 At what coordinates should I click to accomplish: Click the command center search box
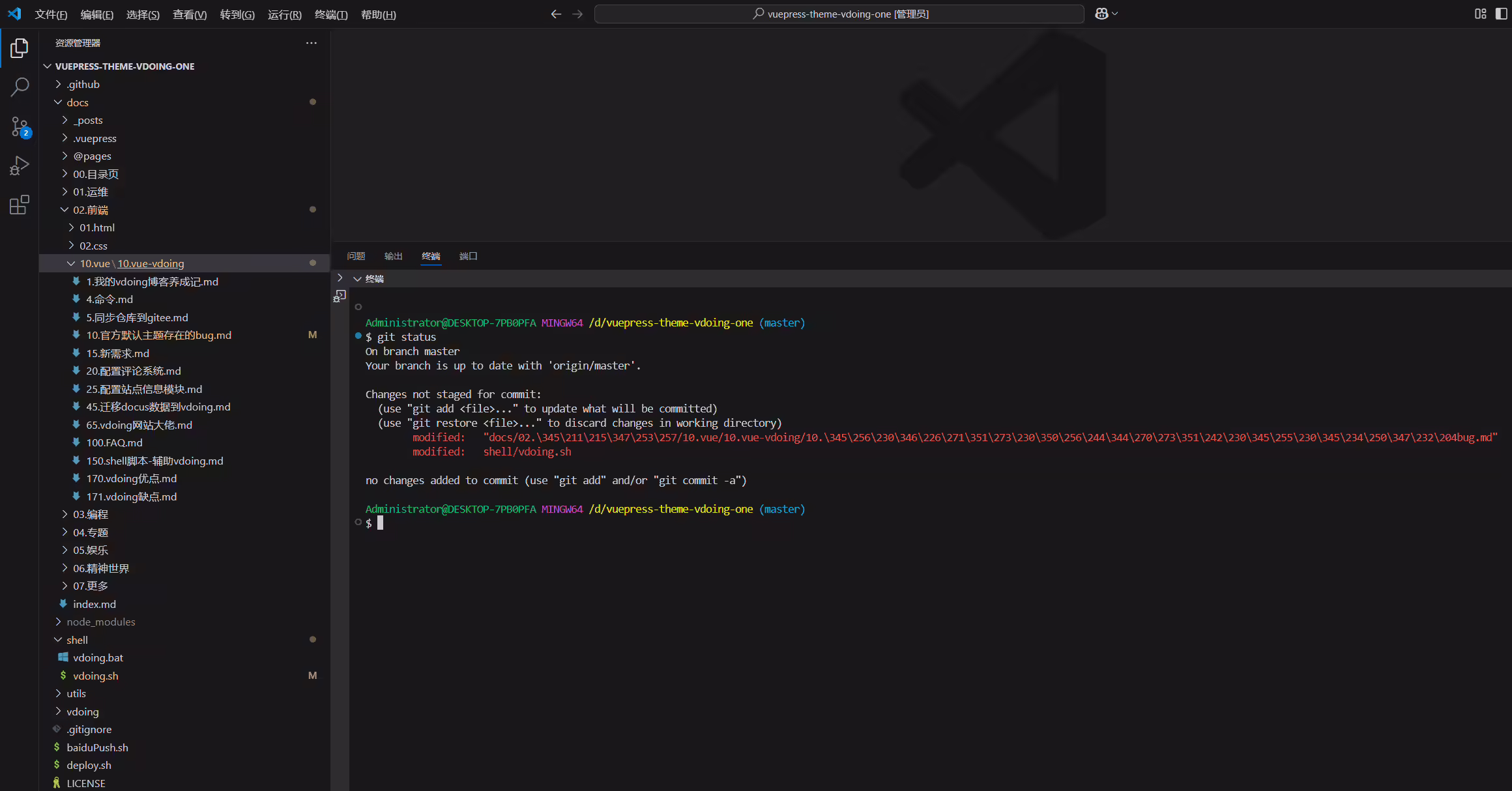[x=839, y=14]
